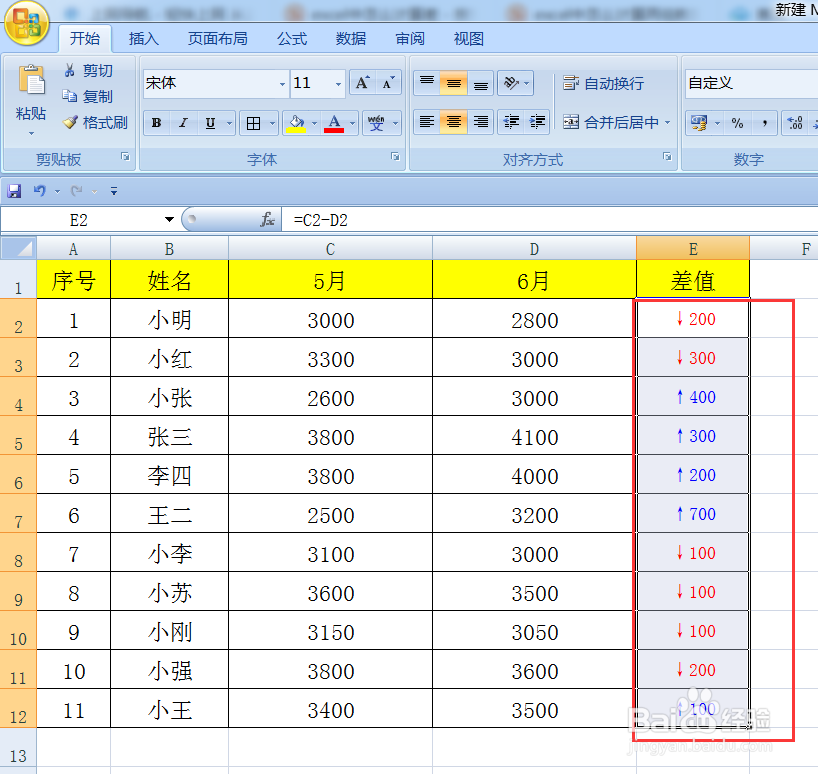The width and height of the screenshot is (818, 774).
Task: Enable 自动换行 wrap text
Action: pyautogui.click(x=604, y=83)
